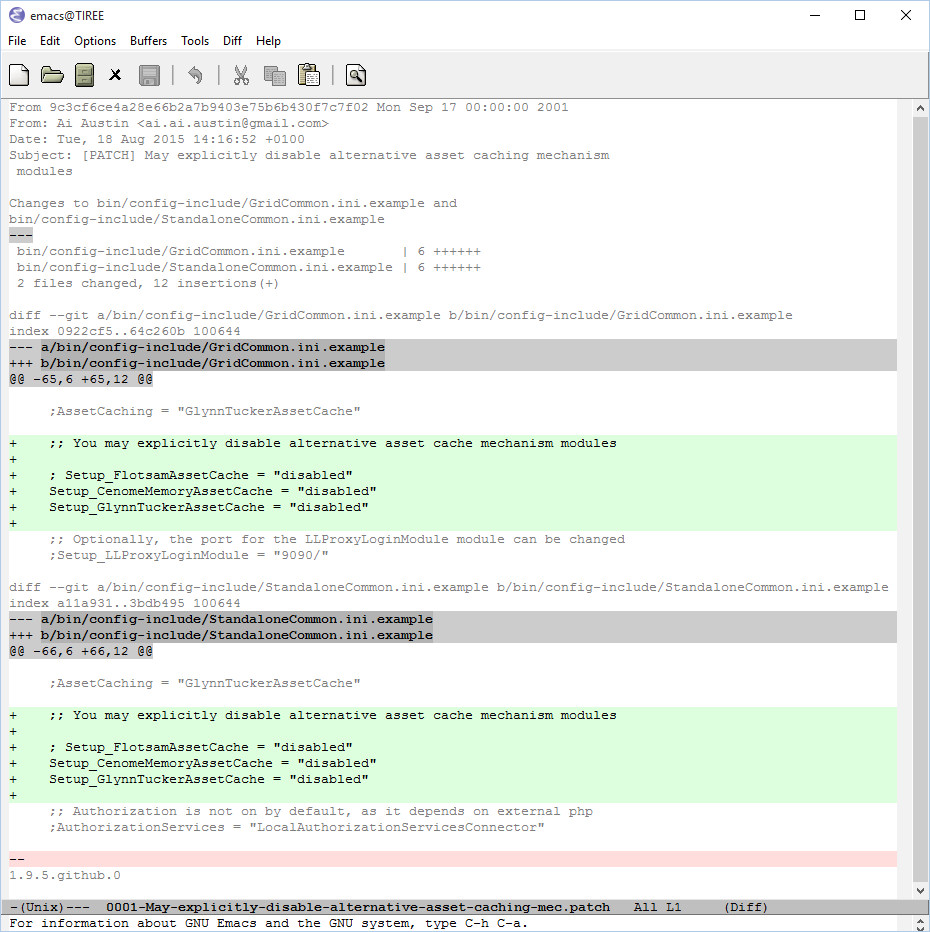This screenshot has height=932, width=930.
Task: Open Dired via the filing cabinet icon
Action: click(84, 75)
